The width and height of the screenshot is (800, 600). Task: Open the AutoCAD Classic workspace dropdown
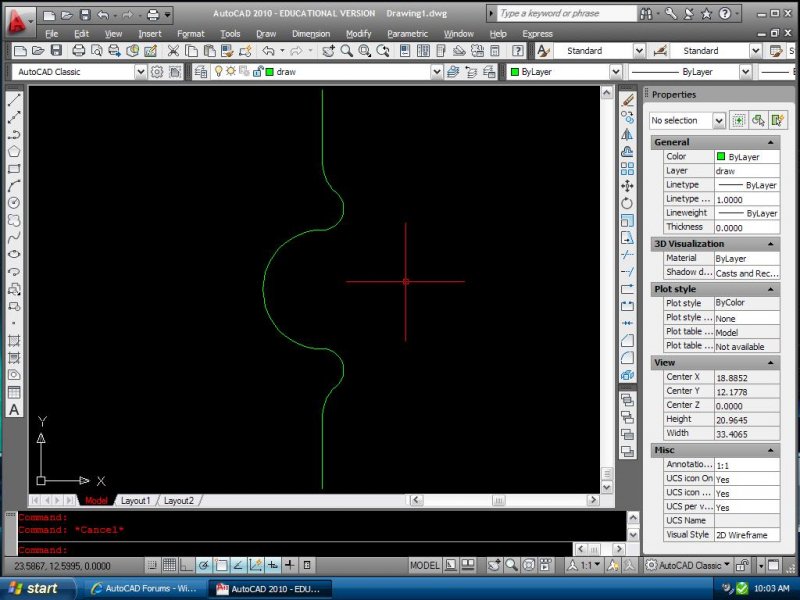[140, 72]
